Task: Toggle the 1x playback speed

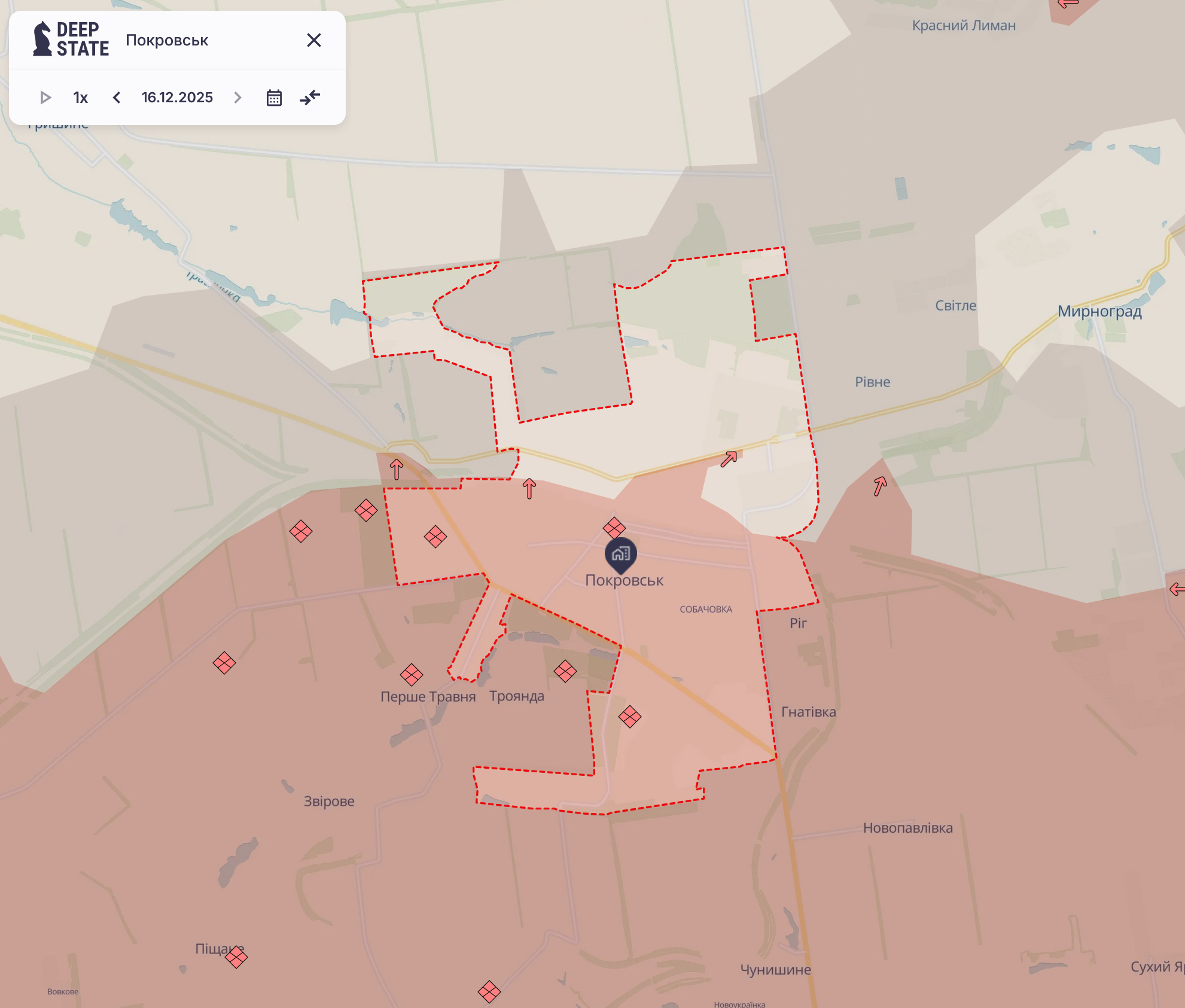Action: coord(80,98)
